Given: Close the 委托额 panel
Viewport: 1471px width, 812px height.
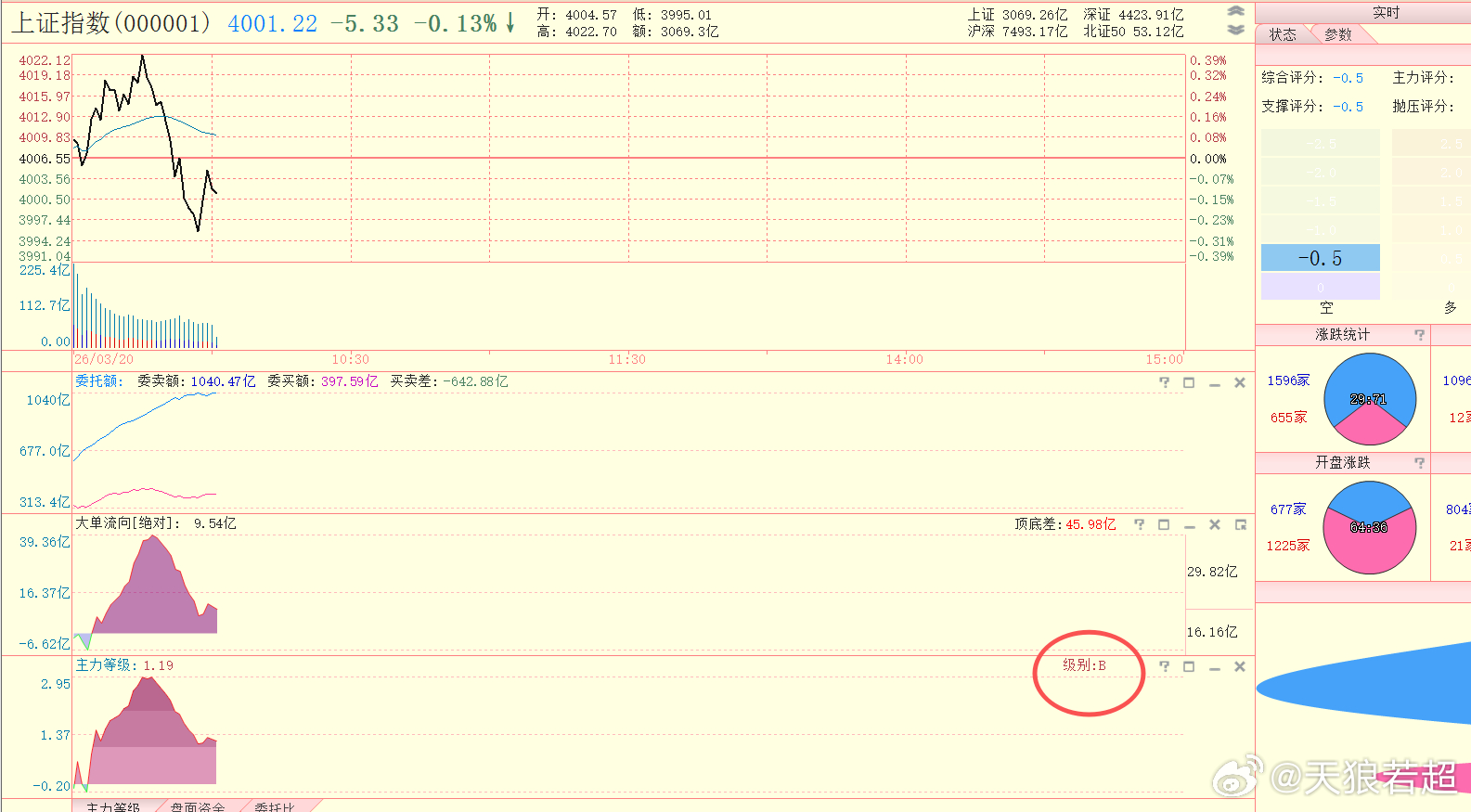Looking at the screenshot, I should tap(1239, 382).
